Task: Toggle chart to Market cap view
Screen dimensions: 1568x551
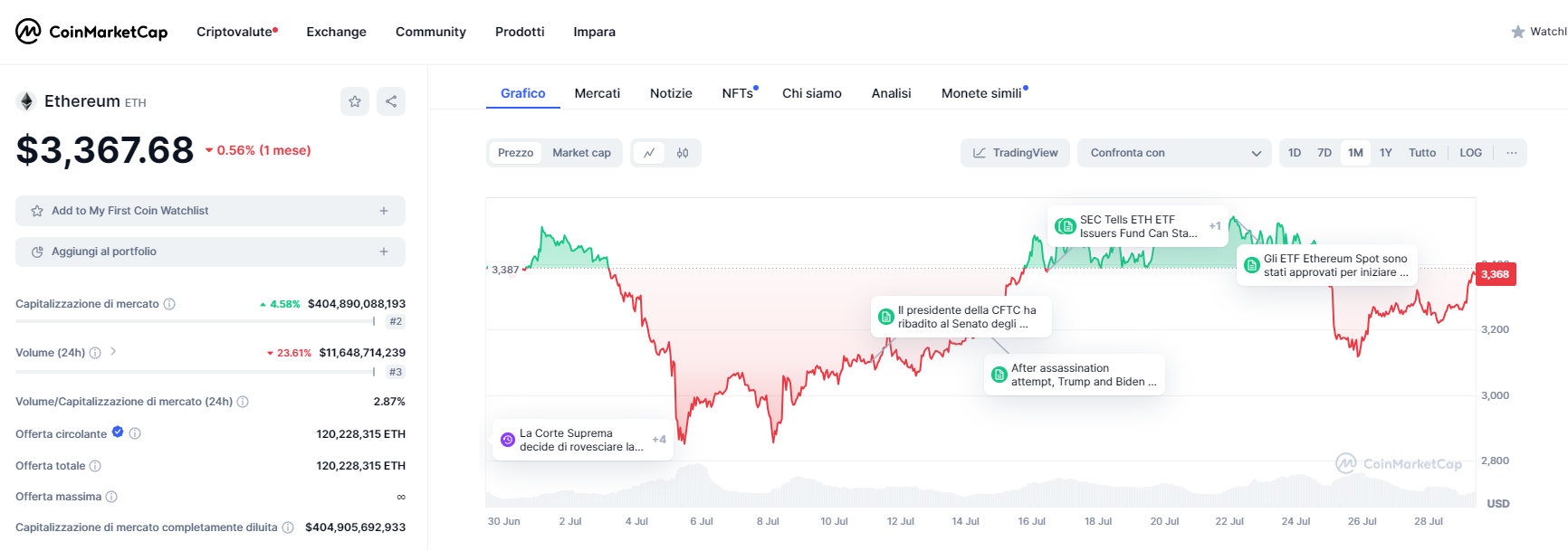Action: pyautogui.click(x=581, y=153)
